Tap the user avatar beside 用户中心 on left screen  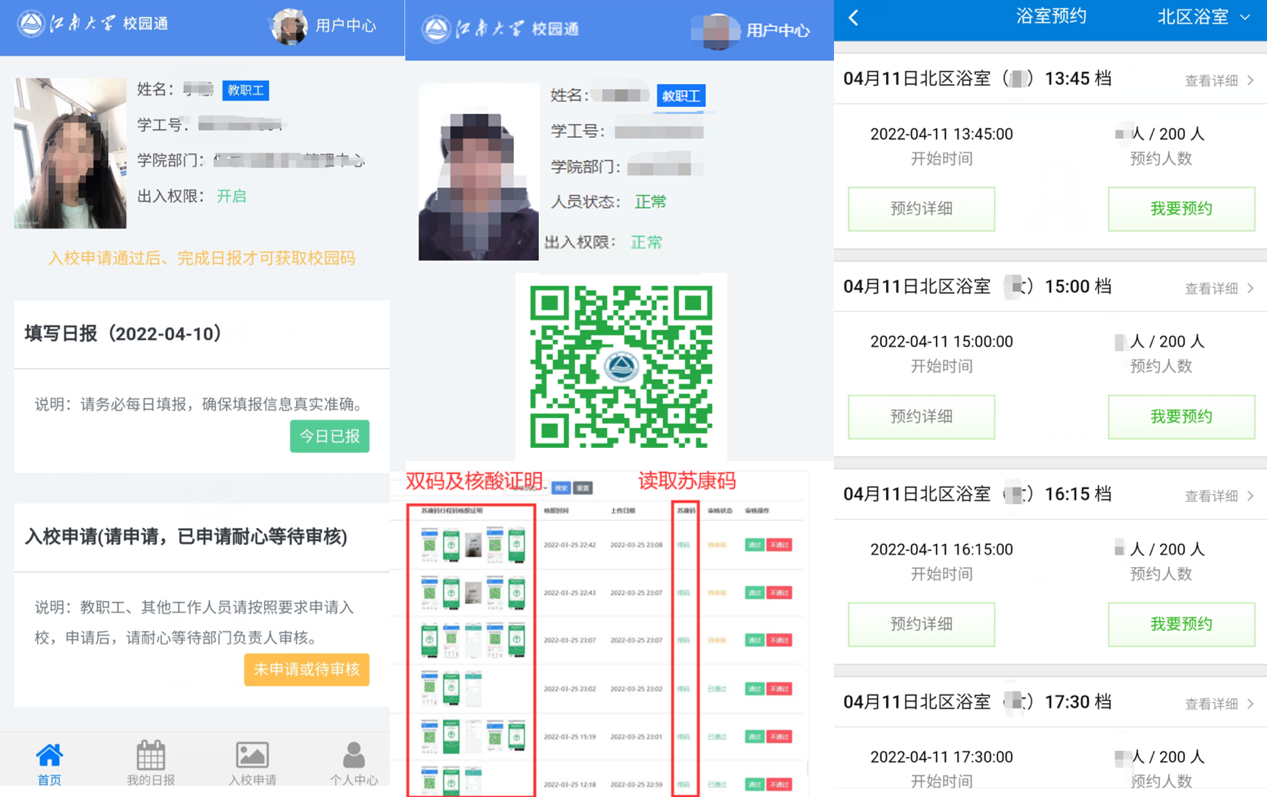[289, 26]
